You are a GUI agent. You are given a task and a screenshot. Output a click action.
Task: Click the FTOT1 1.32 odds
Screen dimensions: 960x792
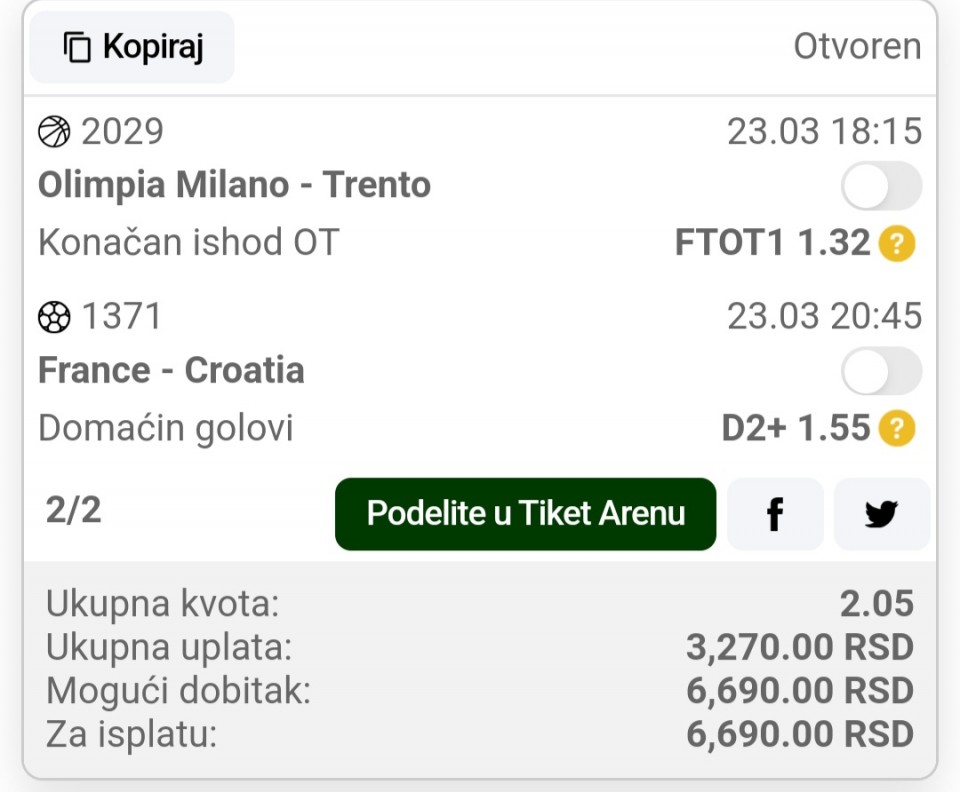click(772, 243)
